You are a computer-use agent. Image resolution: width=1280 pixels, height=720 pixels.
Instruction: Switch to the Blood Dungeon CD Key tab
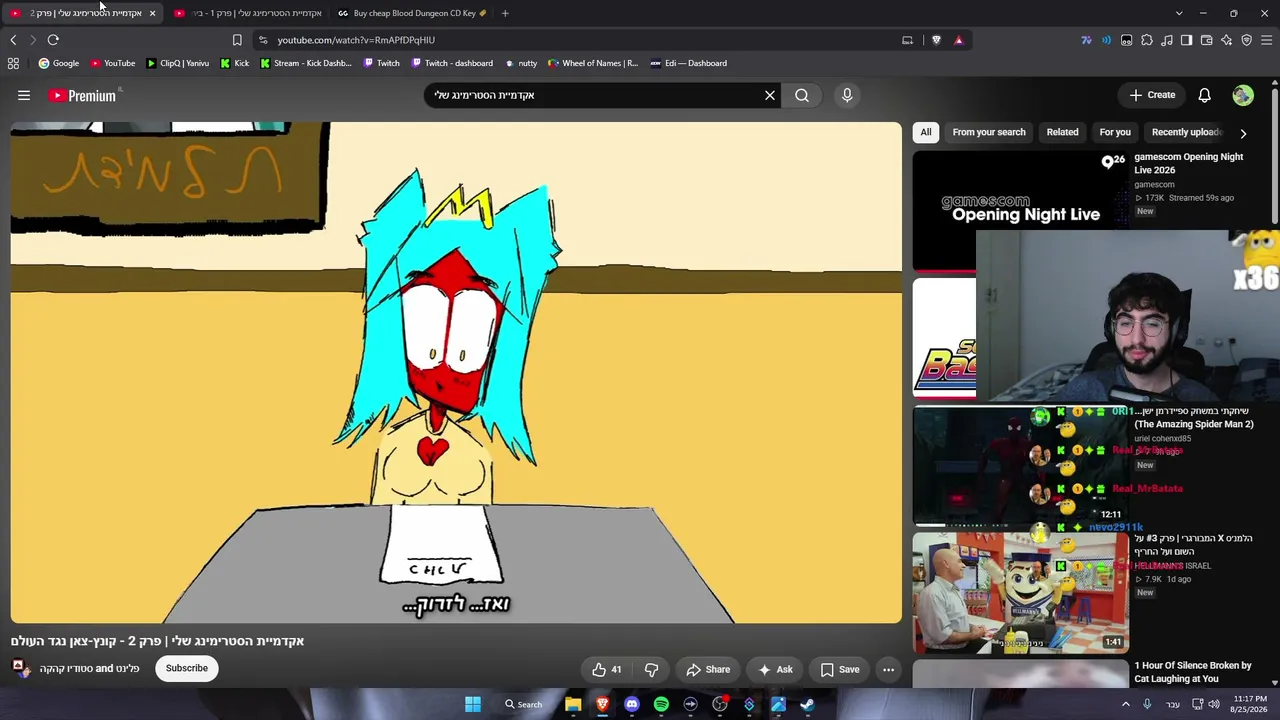411,13
